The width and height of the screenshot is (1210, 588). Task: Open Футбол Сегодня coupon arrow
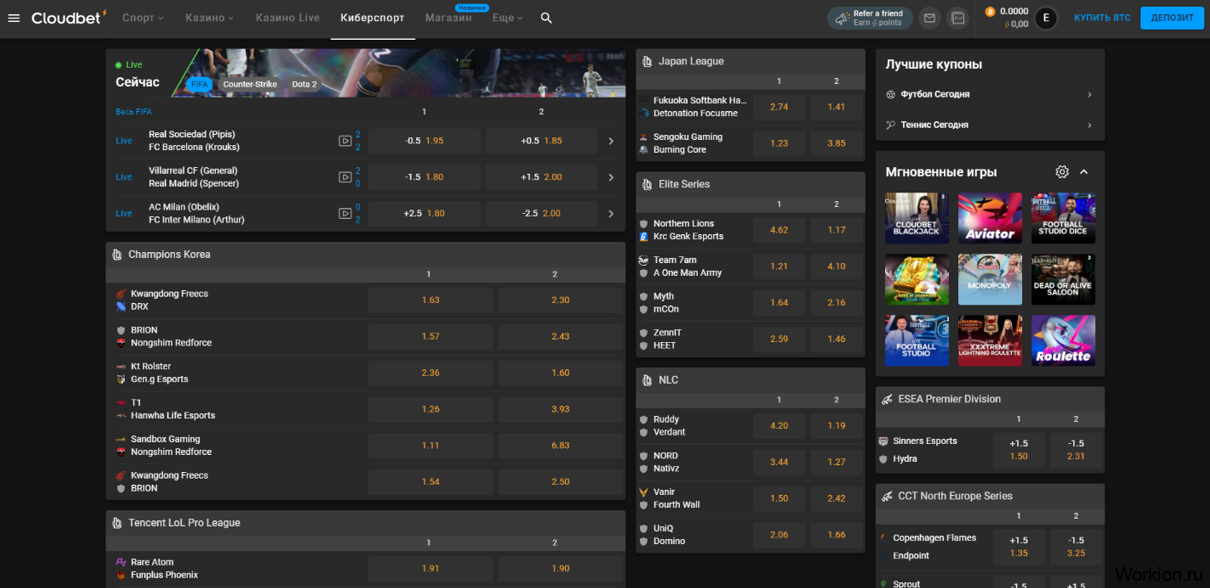(1089, 94)
